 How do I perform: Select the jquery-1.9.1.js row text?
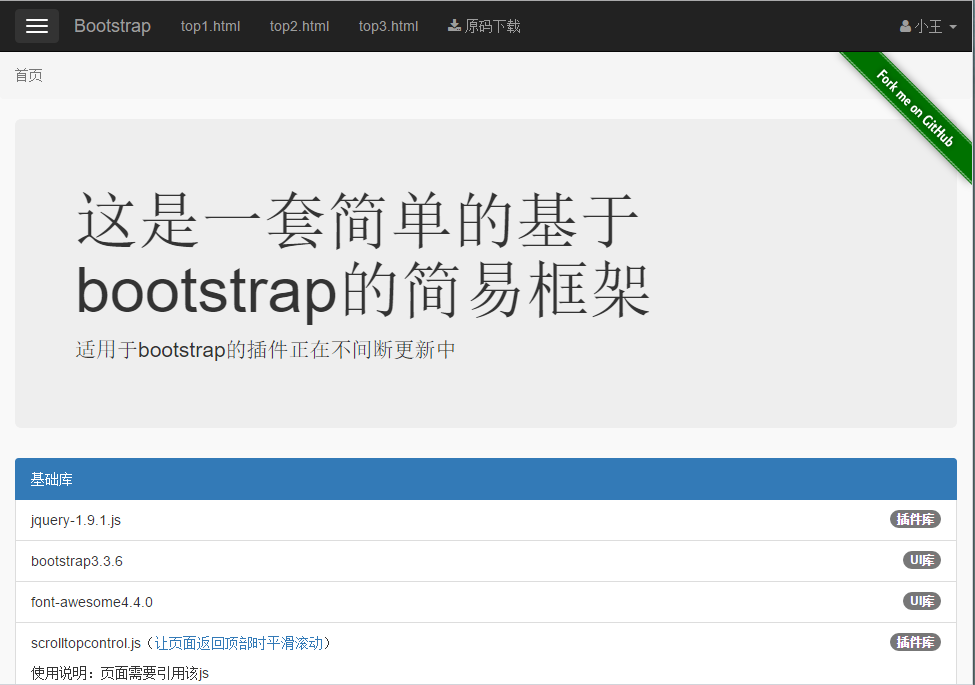[76, 520]
